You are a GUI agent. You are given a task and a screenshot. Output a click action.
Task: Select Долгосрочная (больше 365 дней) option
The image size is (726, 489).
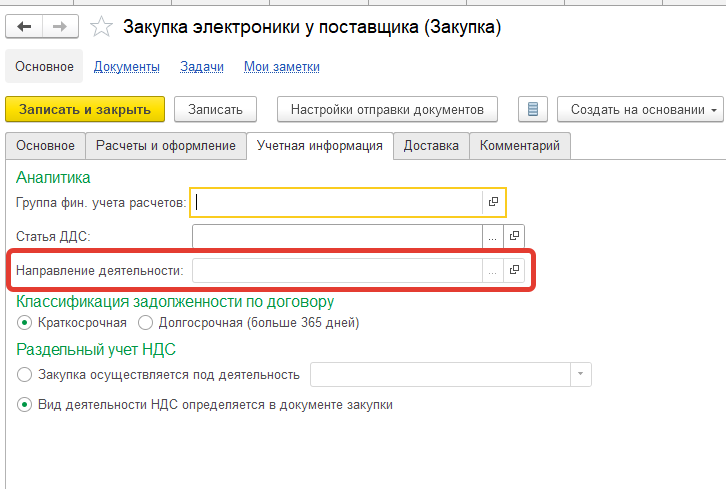[x=145, y=323]
